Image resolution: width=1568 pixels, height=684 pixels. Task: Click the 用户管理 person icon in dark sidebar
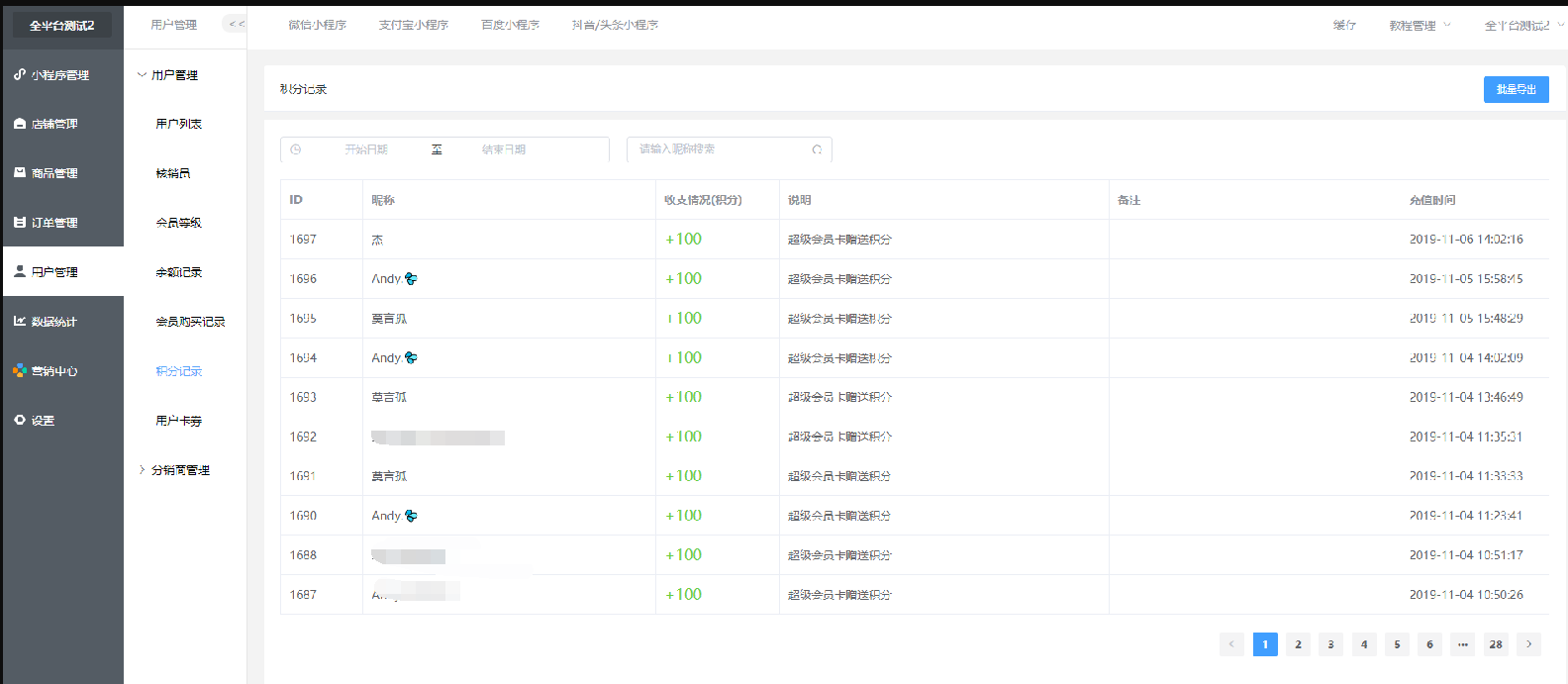coord(20,271)
